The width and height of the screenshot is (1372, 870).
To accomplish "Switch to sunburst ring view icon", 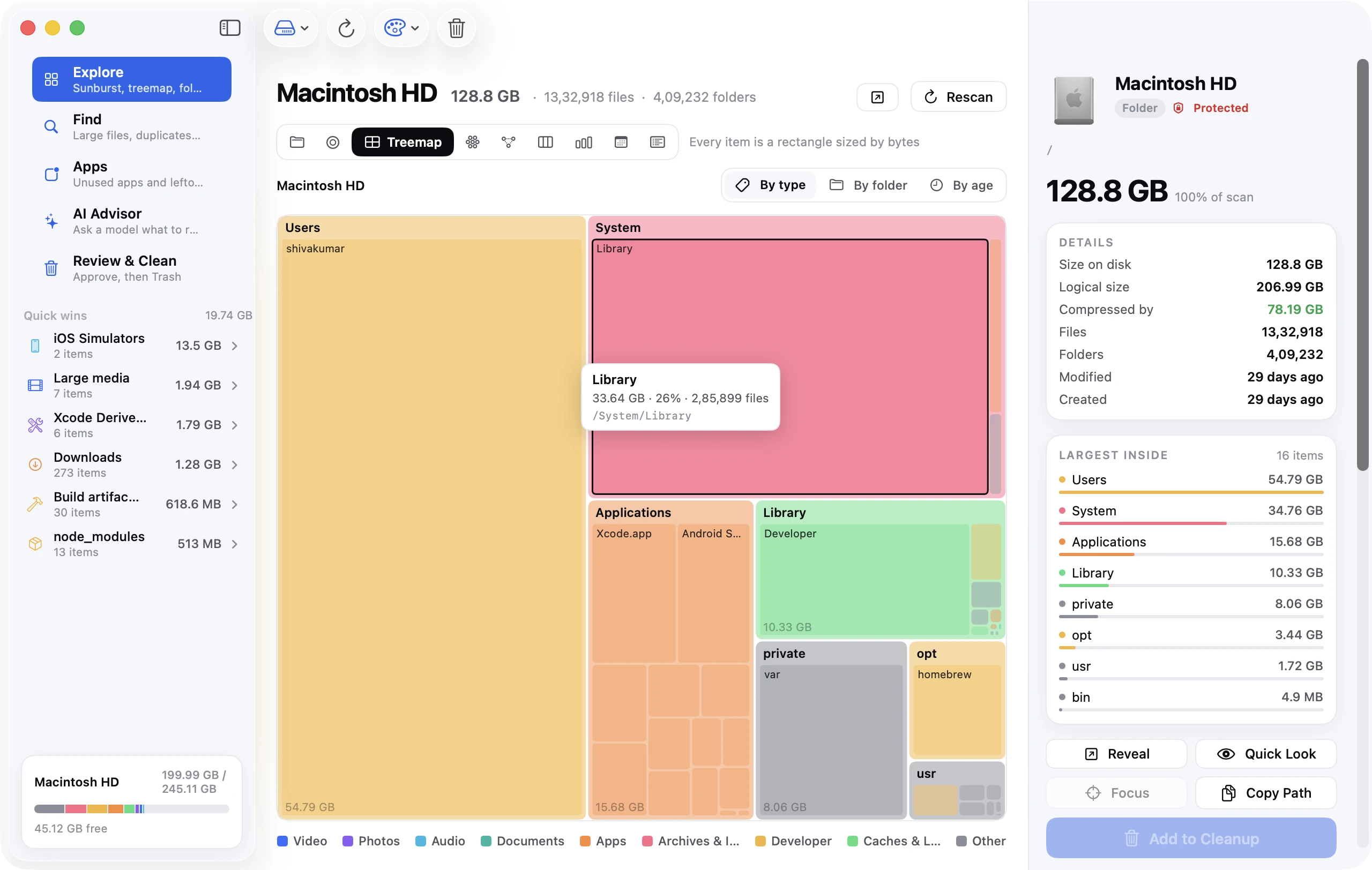I will [x=333, y=142].
